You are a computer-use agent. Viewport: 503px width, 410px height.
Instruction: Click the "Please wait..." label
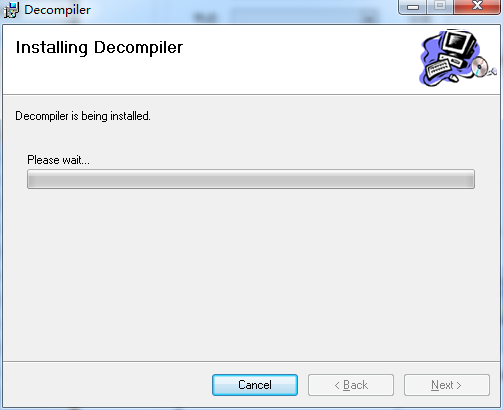(58, 160)
